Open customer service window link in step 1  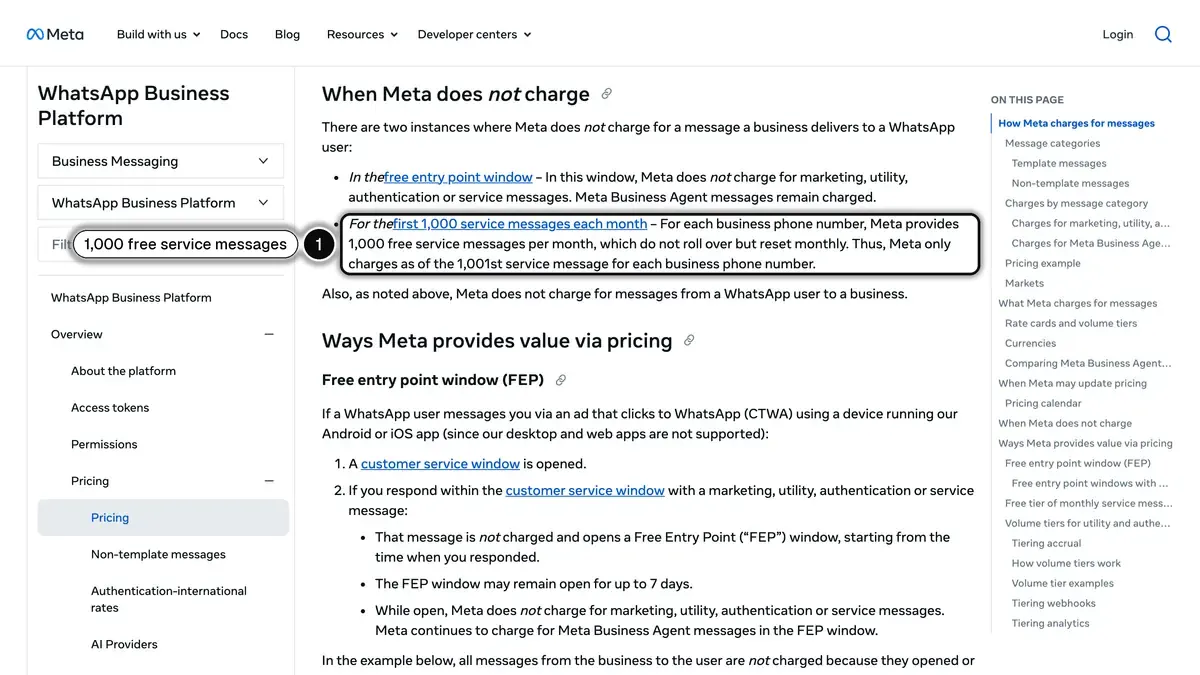click(440, 464)
